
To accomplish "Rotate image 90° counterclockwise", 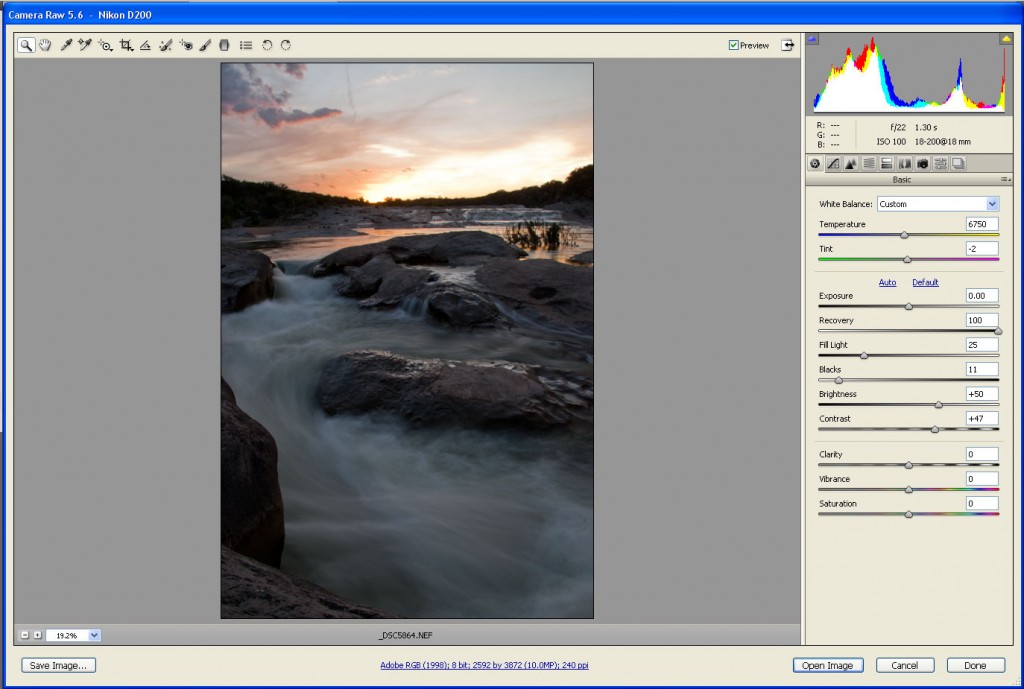I will click(267, 45).
